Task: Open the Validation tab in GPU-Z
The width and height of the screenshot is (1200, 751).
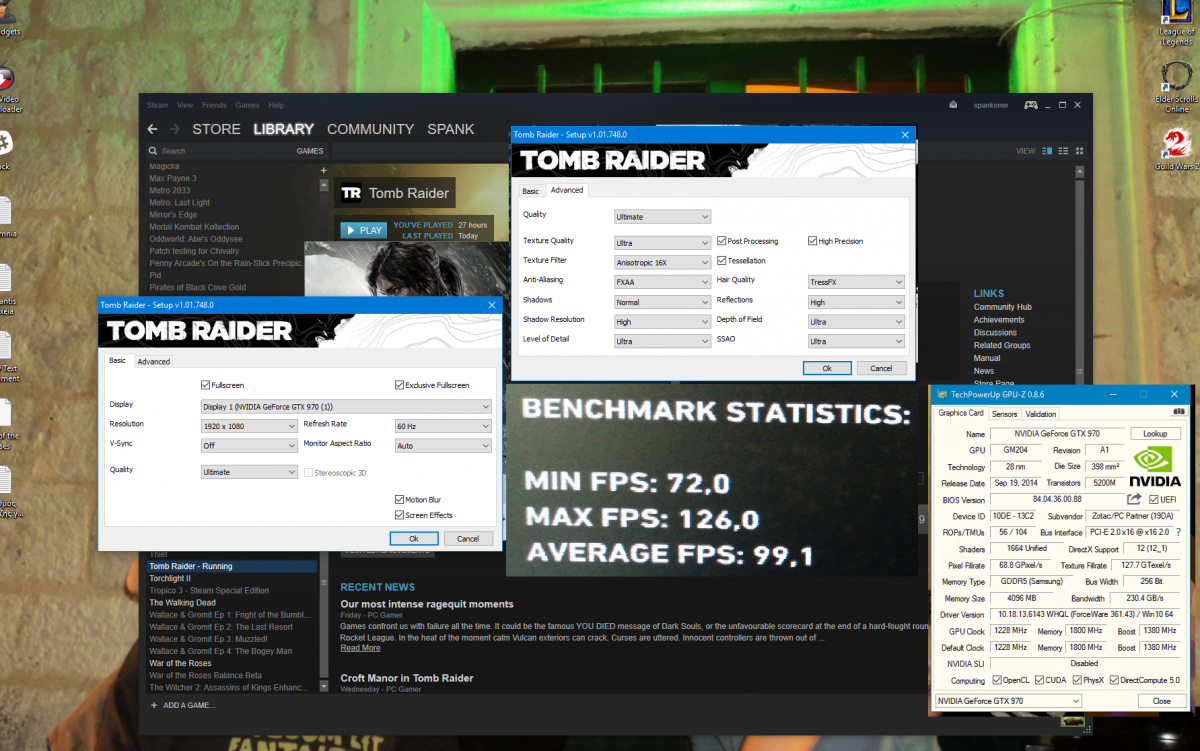Action: point(1040,414)
